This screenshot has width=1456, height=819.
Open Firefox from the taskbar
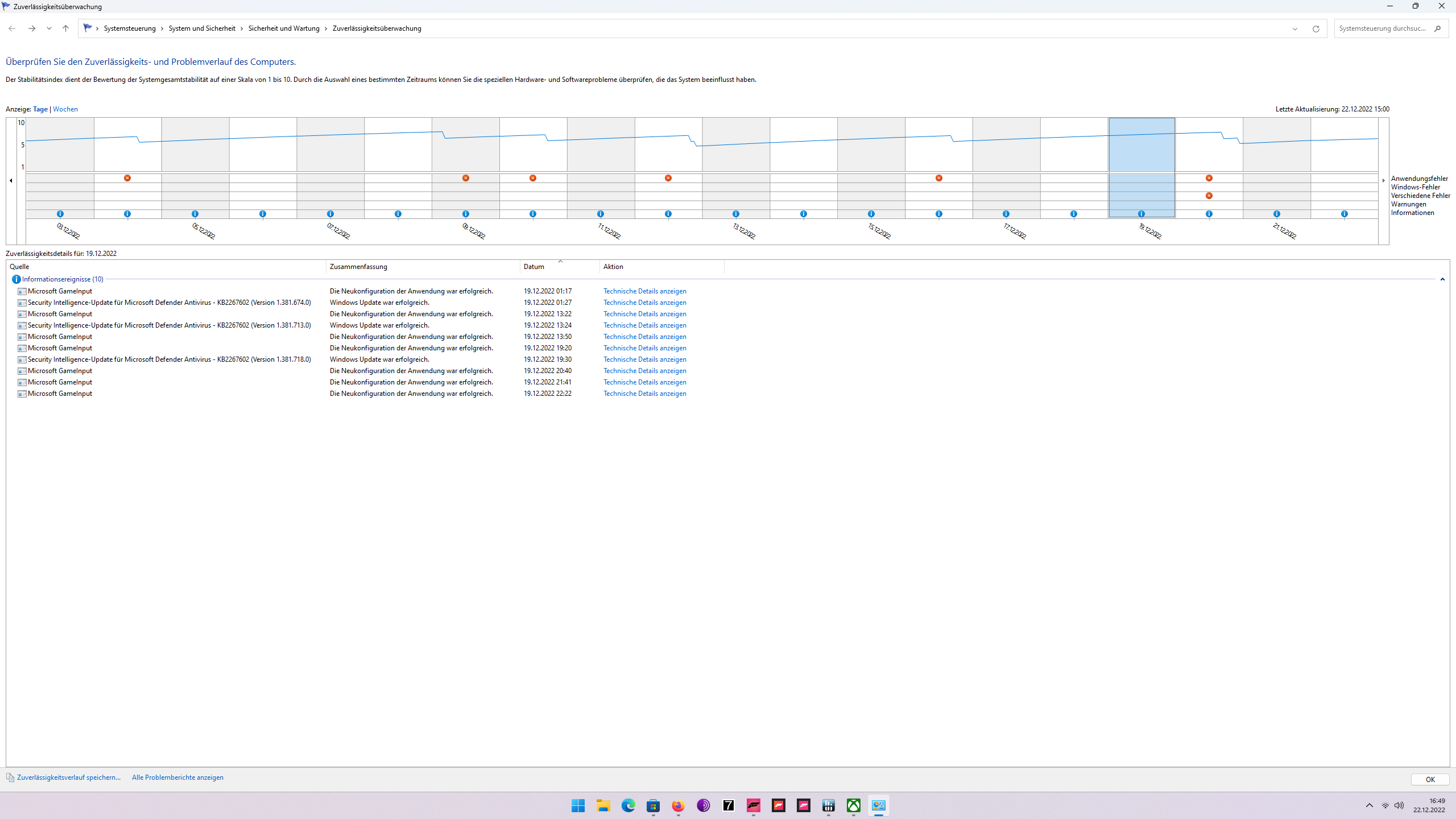coord(678,806)
